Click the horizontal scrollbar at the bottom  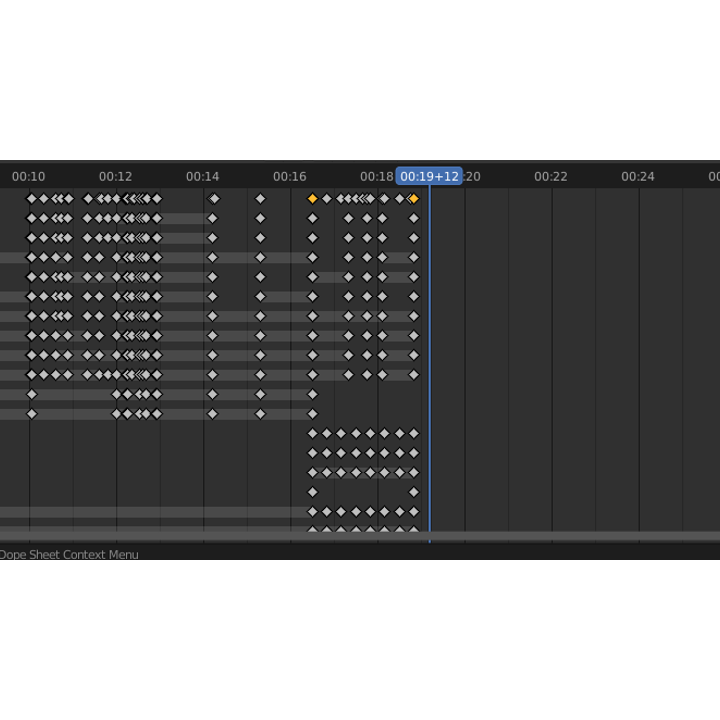click(360, 536)
